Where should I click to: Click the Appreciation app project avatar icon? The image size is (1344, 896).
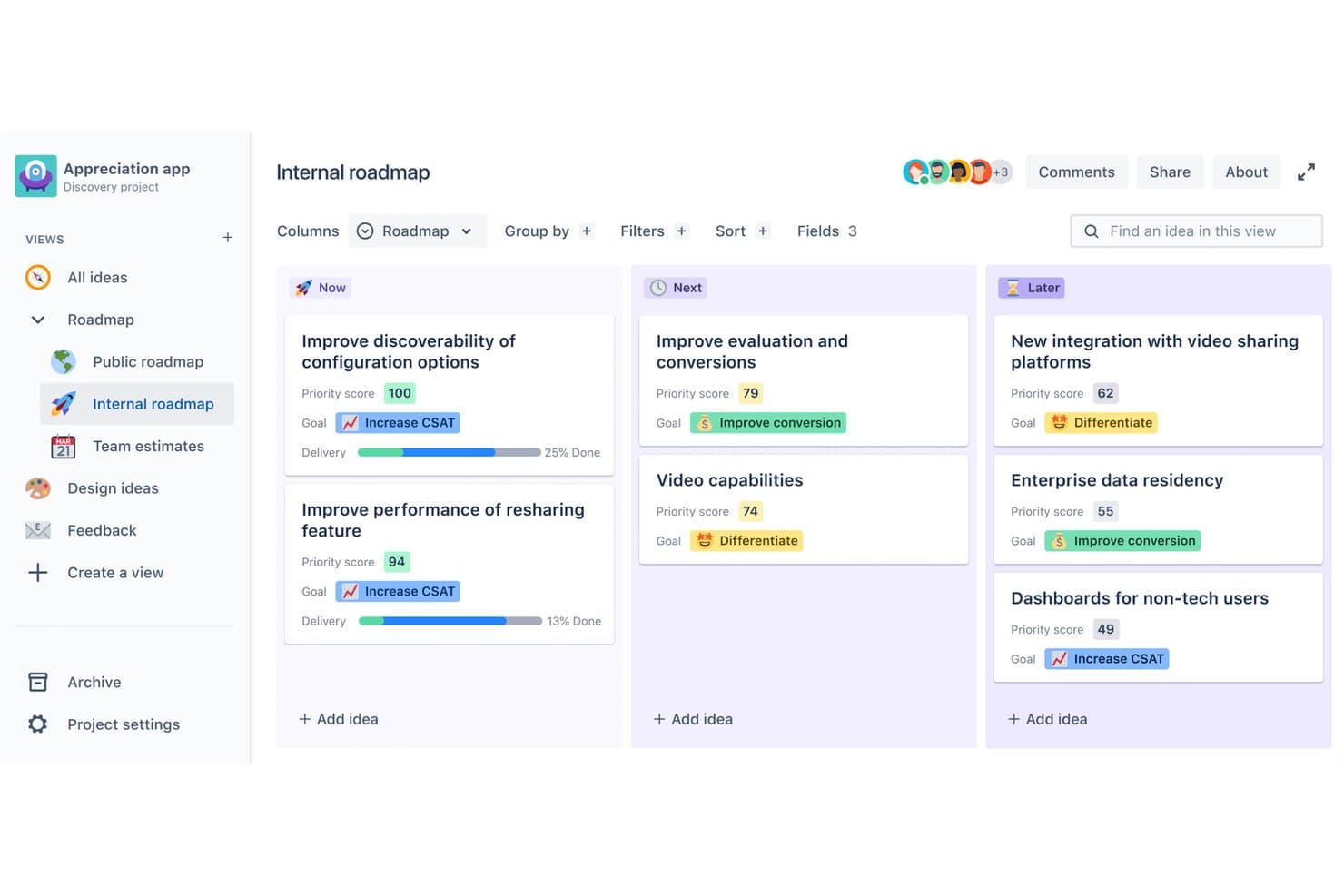(x=35, y=175)
